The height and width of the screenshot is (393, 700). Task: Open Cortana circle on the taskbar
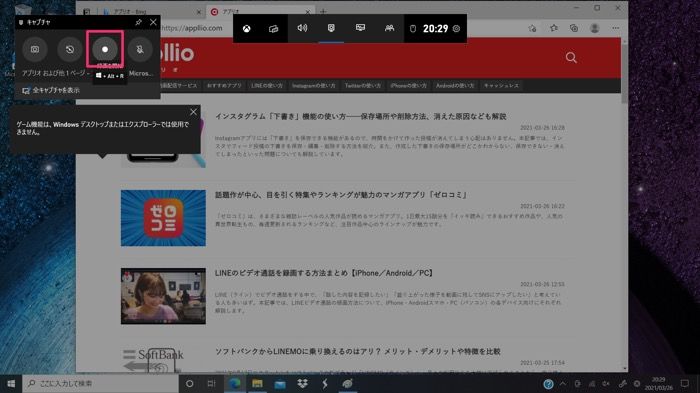190,384
